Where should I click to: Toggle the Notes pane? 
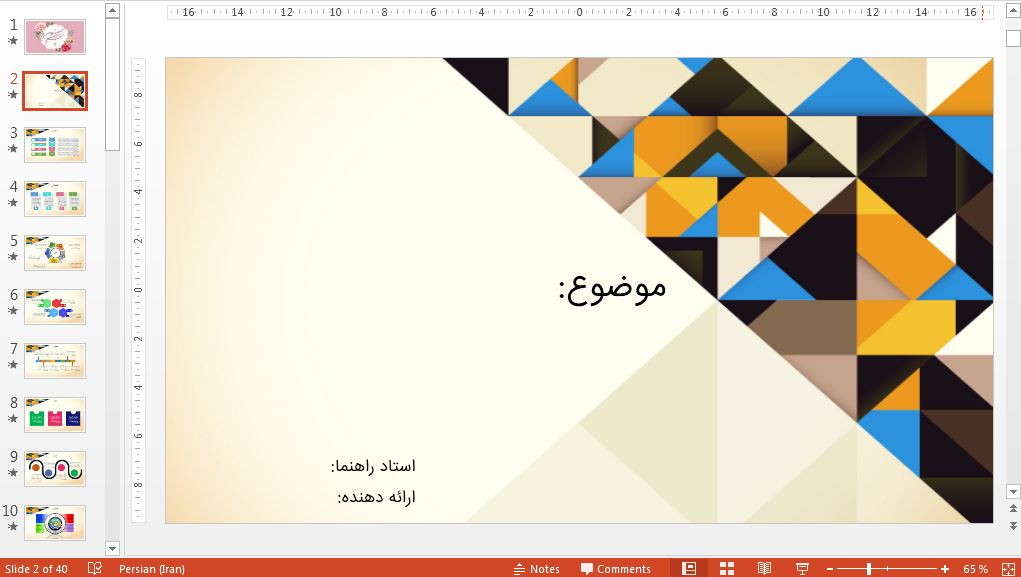coord(536,568)
